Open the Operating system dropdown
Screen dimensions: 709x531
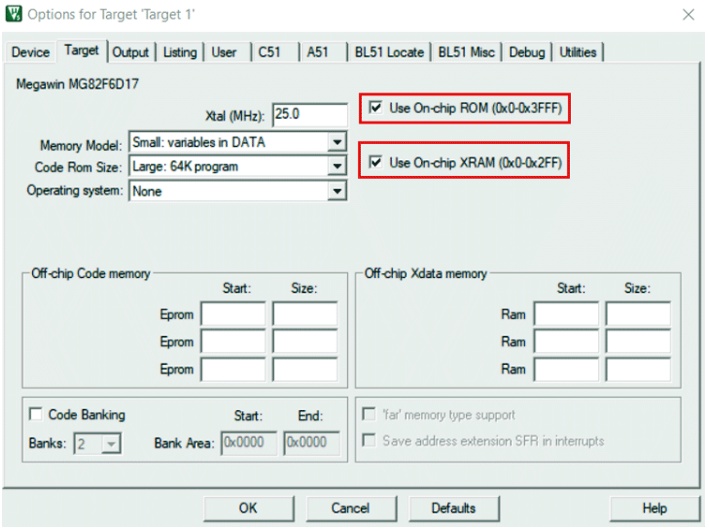[x=337, y=191]
